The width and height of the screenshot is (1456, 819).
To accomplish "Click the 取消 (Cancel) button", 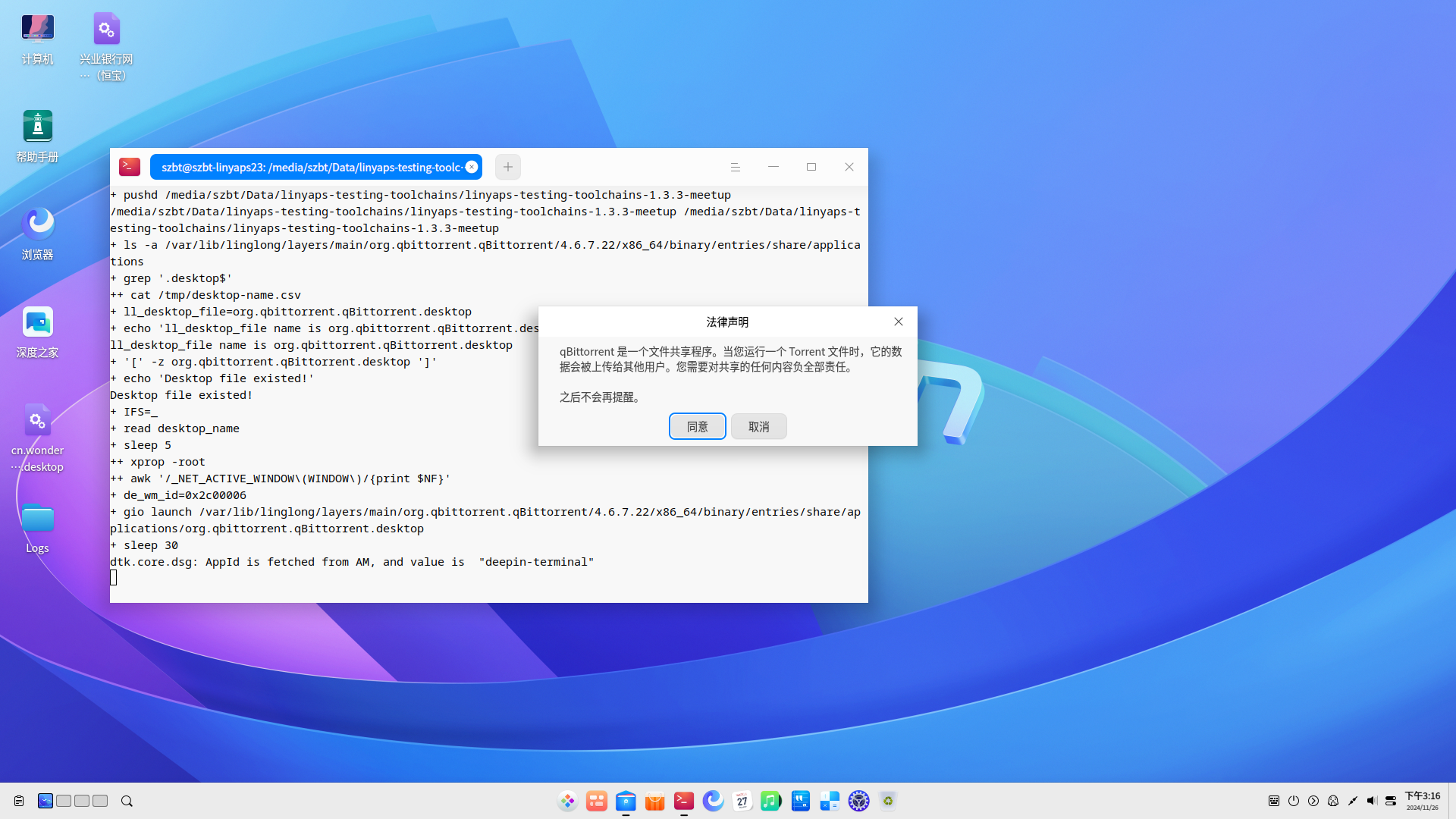I will [x=758, y=426].
